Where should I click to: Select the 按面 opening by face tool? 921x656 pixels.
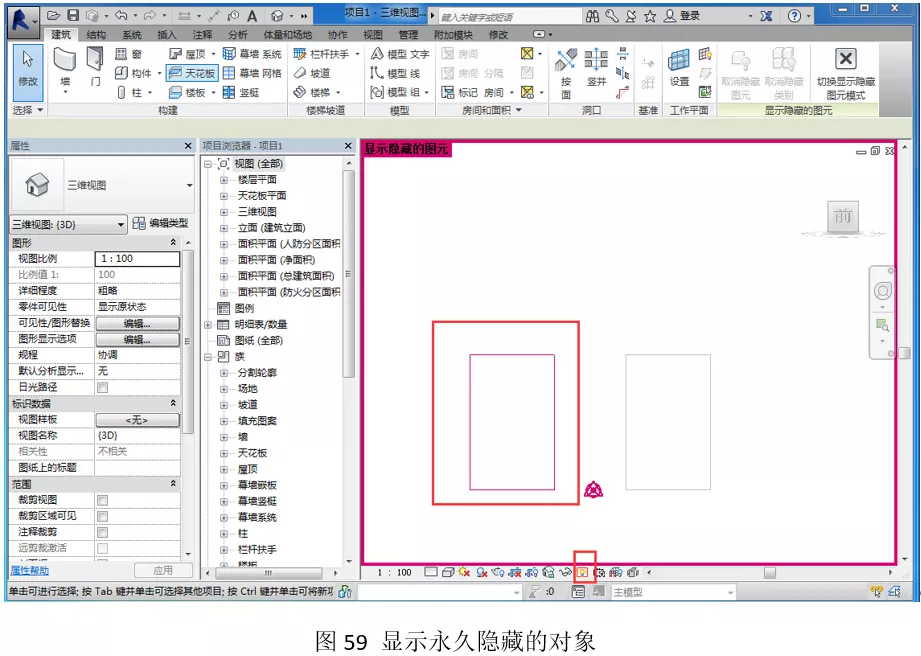[566, 73]
